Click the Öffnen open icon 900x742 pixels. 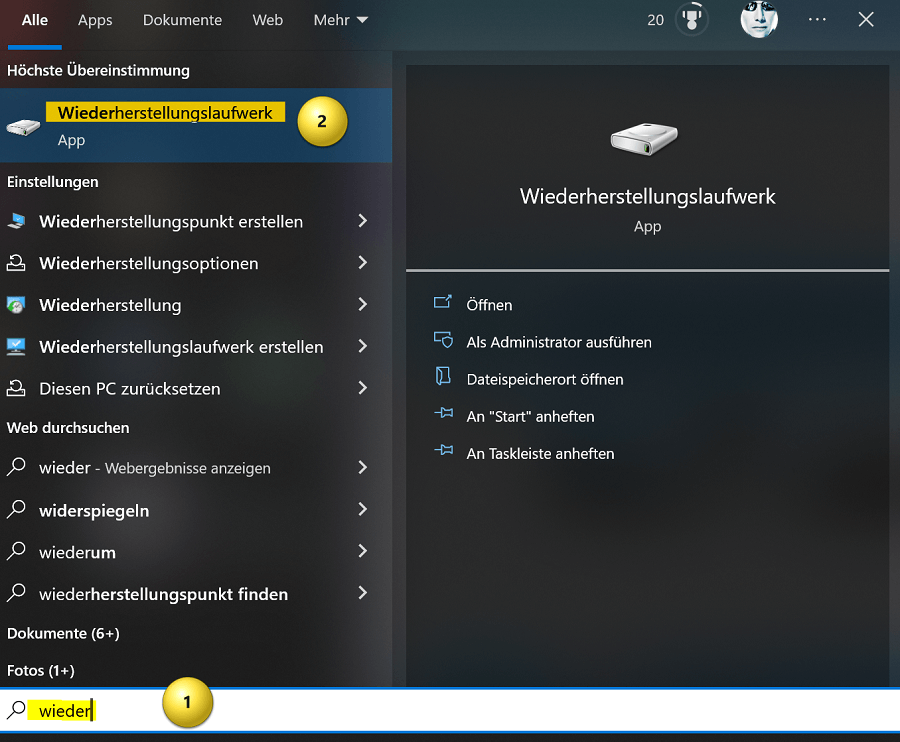pos(443,302)
